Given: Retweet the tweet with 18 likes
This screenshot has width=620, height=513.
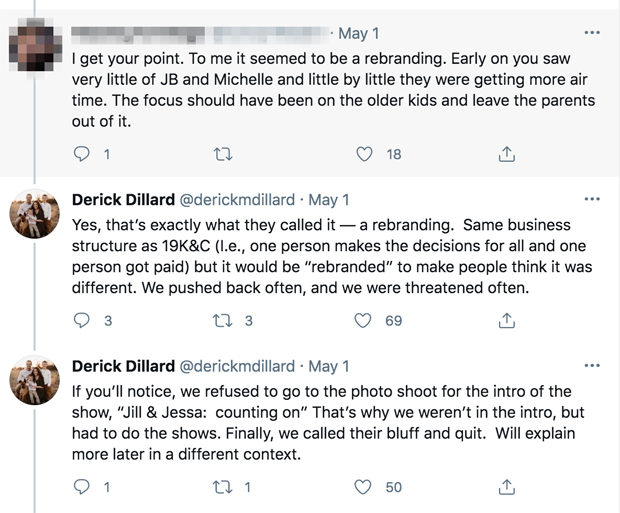Looking at the screenshot, I should pos(223,154).
